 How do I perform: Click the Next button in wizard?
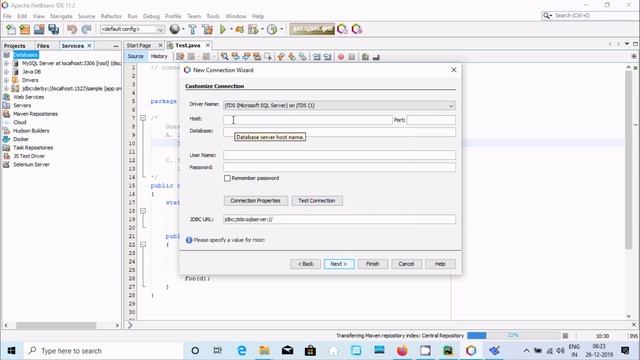(339, 264)
